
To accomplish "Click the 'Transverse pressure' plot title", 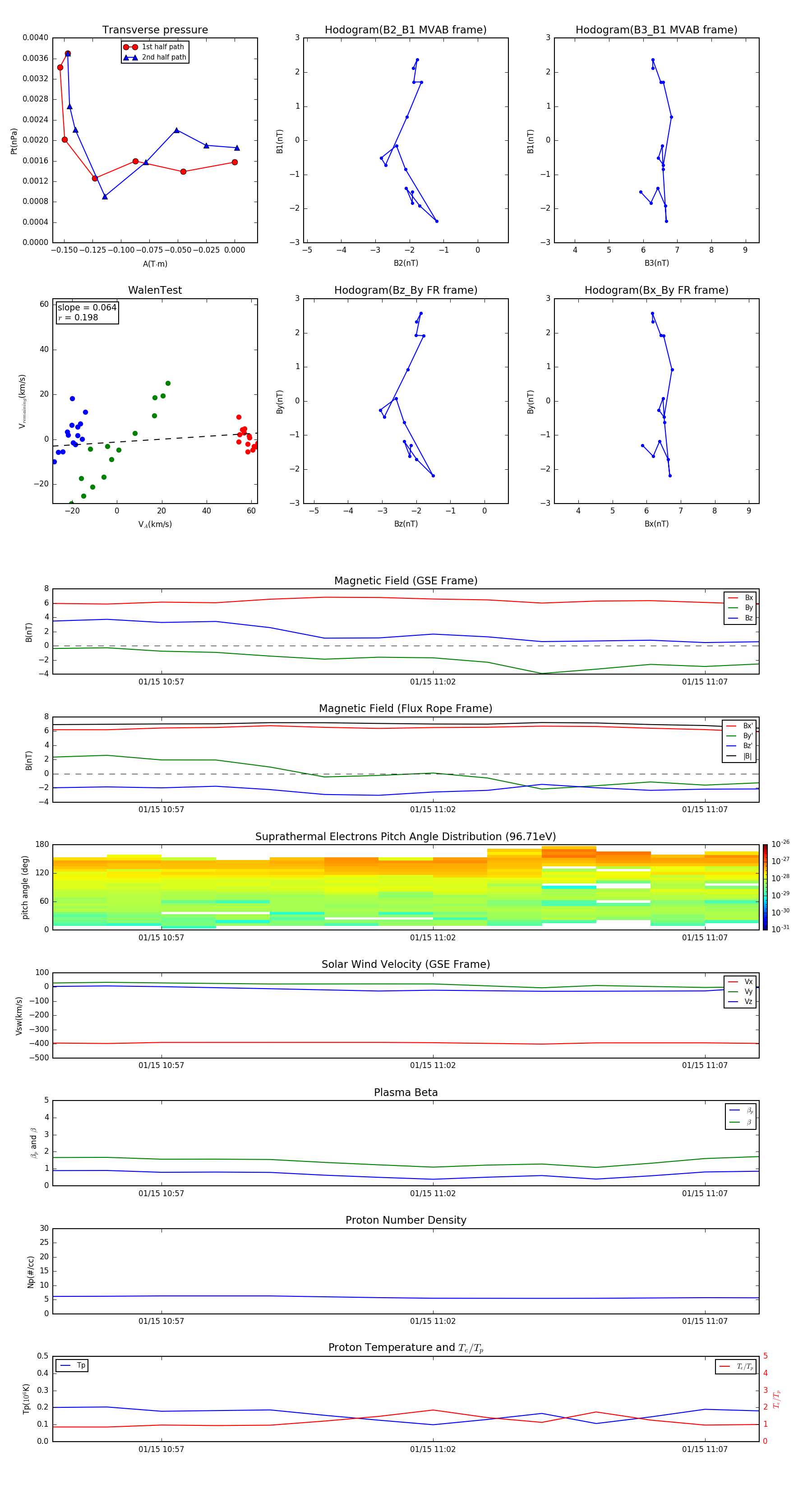I will coord(155,30).
